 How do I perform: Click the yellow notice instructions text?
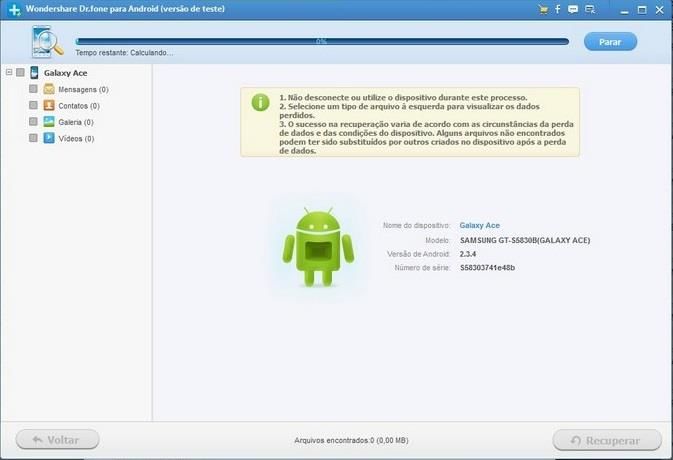pyautogui.click(x=426, y=124)
